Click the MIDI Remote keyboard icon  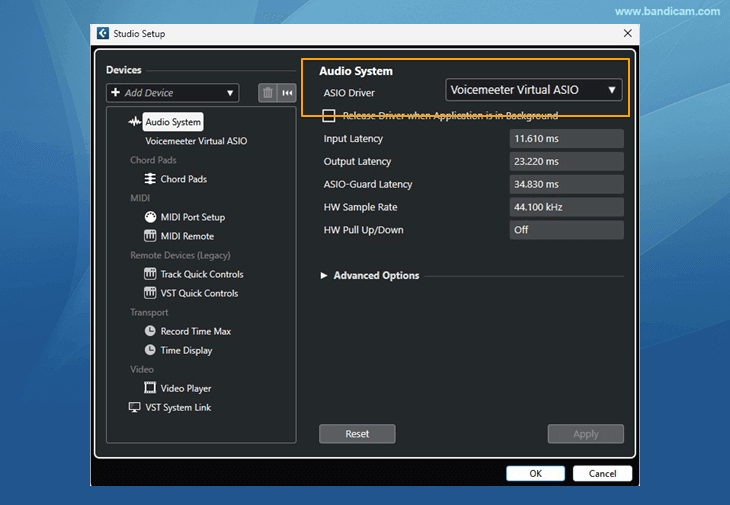tap(150, 236)
